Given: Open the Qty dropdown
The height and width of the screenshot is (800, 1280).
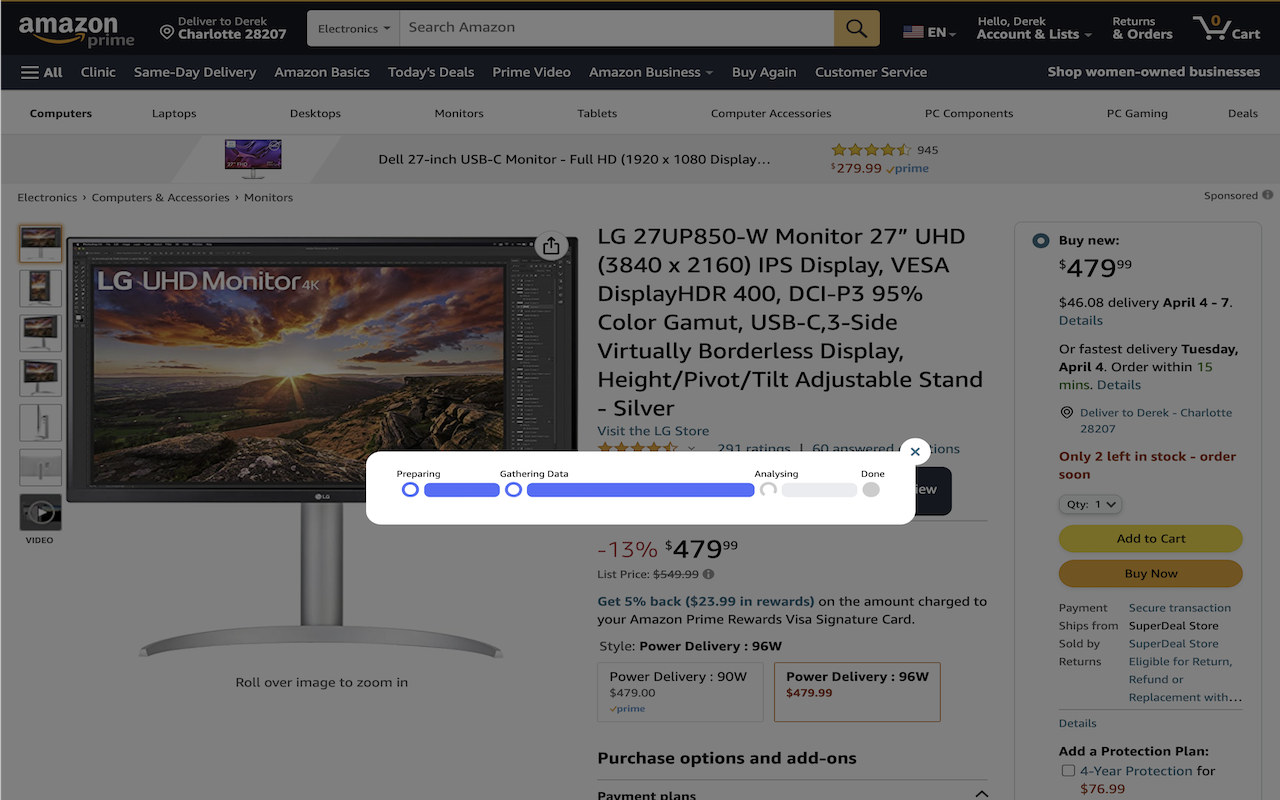Looking at the screenshot, I should pyautogui.click(x=1089, y=504).
